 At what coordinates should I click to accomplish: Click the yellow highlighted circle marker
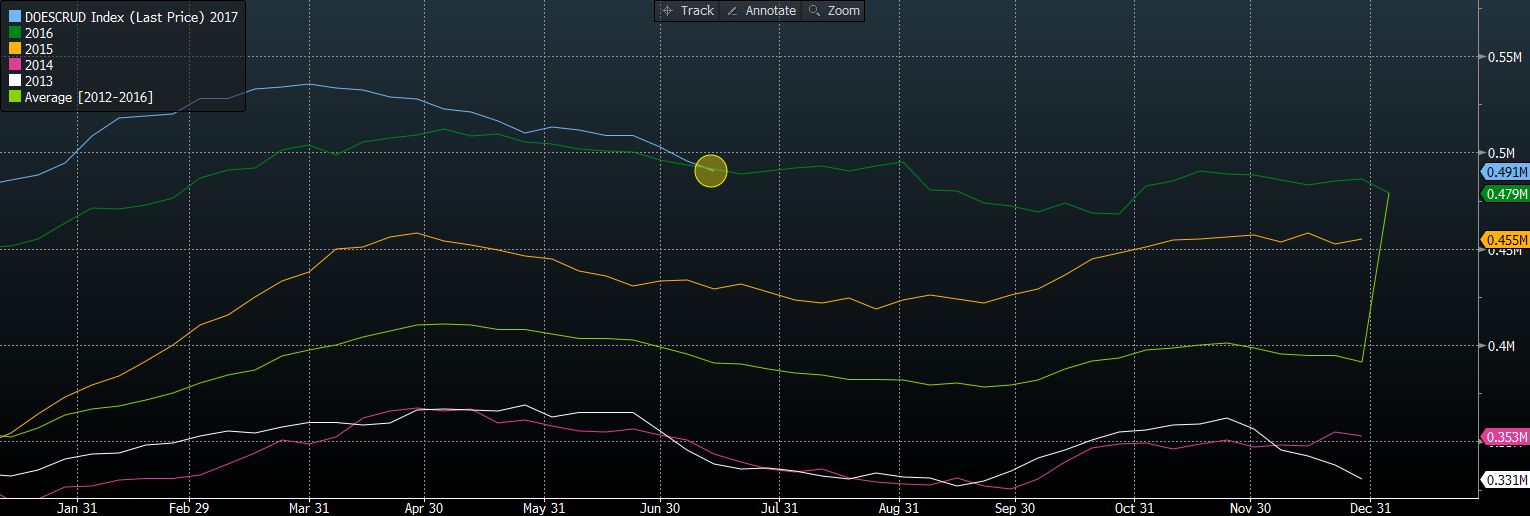pyautogui.click(x=711, y=171)
